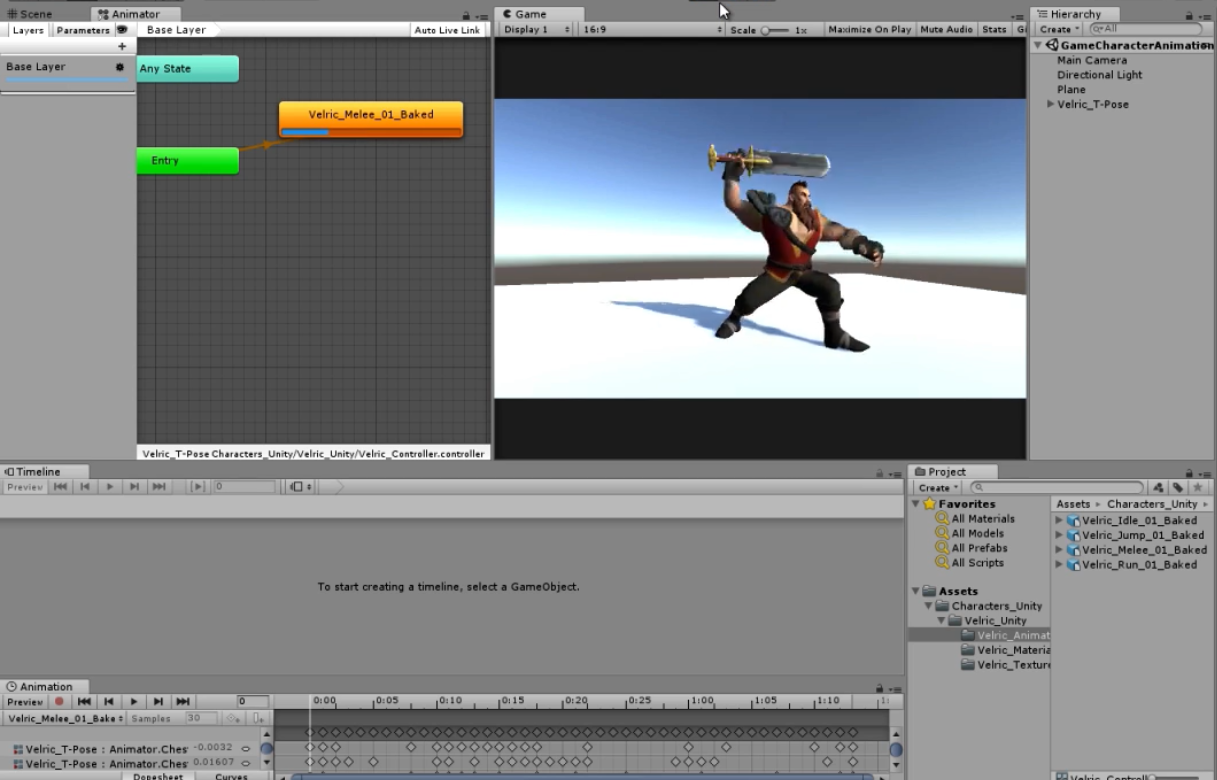Toggle Stats overlay in Game view
This screenshot has height=780, width=1217.
[994, 30]
